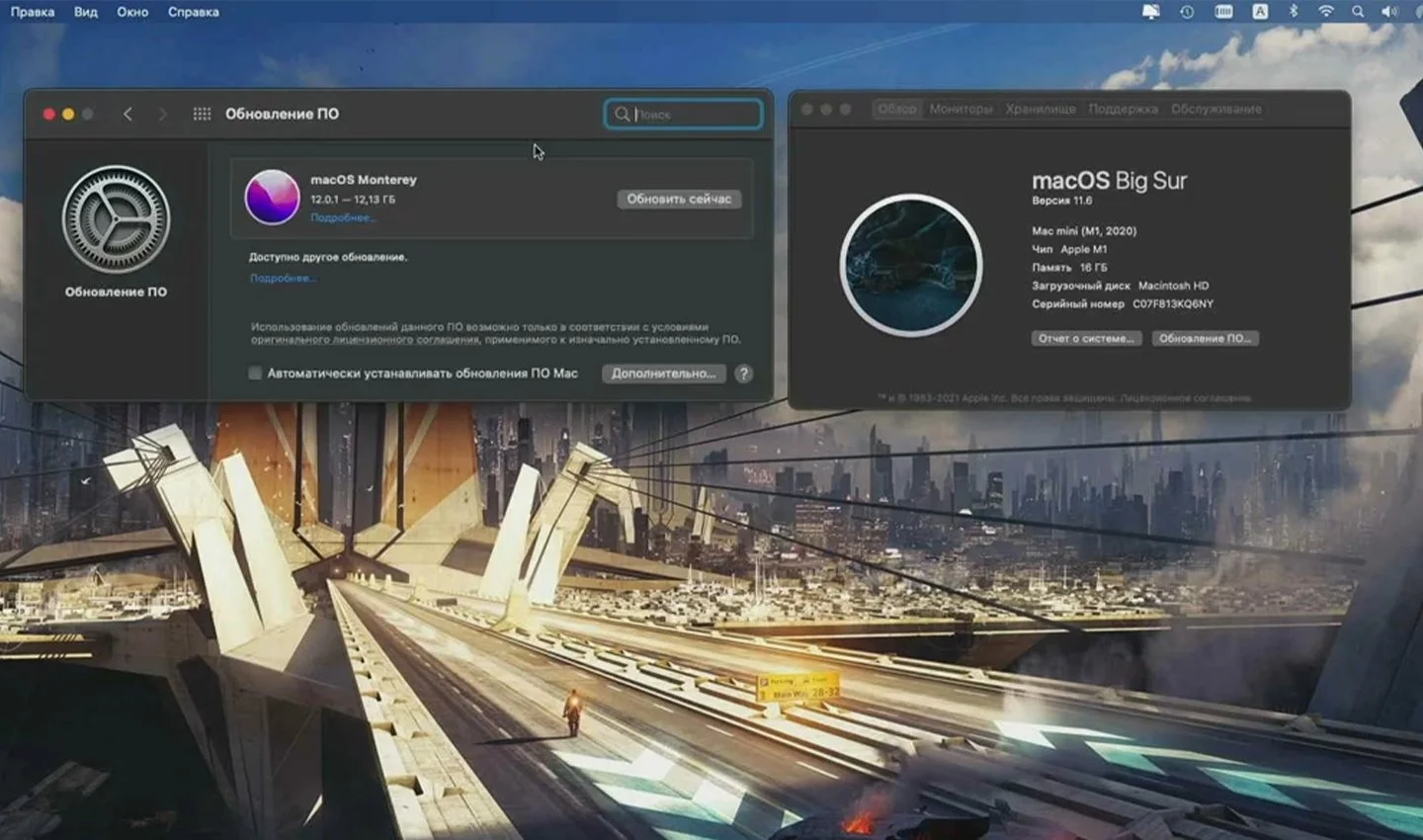Open the Time Machine menu bar icon

1187,12
